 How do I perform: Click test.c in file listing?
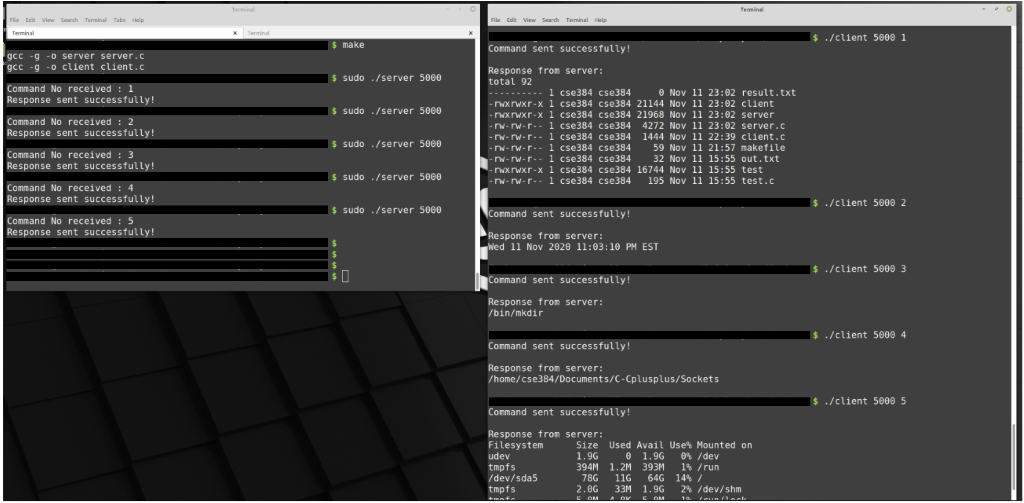tap(758, 181)
